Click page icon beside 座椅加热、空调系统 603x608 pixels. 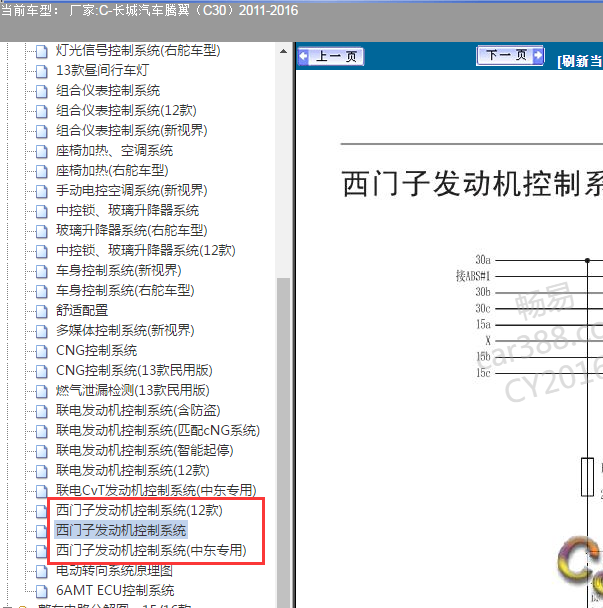[41, 151]
